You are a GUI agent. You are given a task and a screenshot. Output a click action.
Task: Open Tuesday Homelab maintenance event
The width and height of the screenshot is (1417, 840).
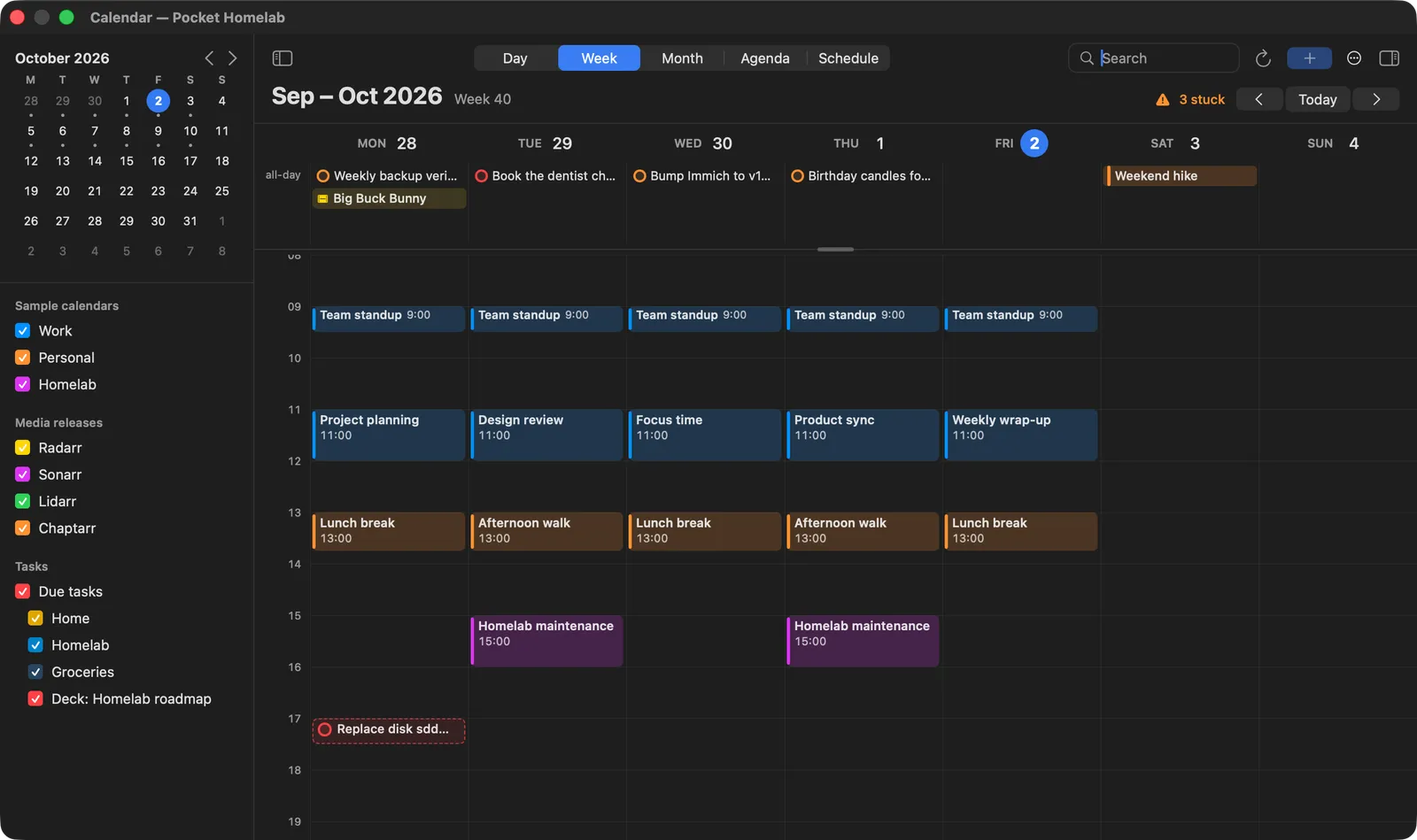546,641
